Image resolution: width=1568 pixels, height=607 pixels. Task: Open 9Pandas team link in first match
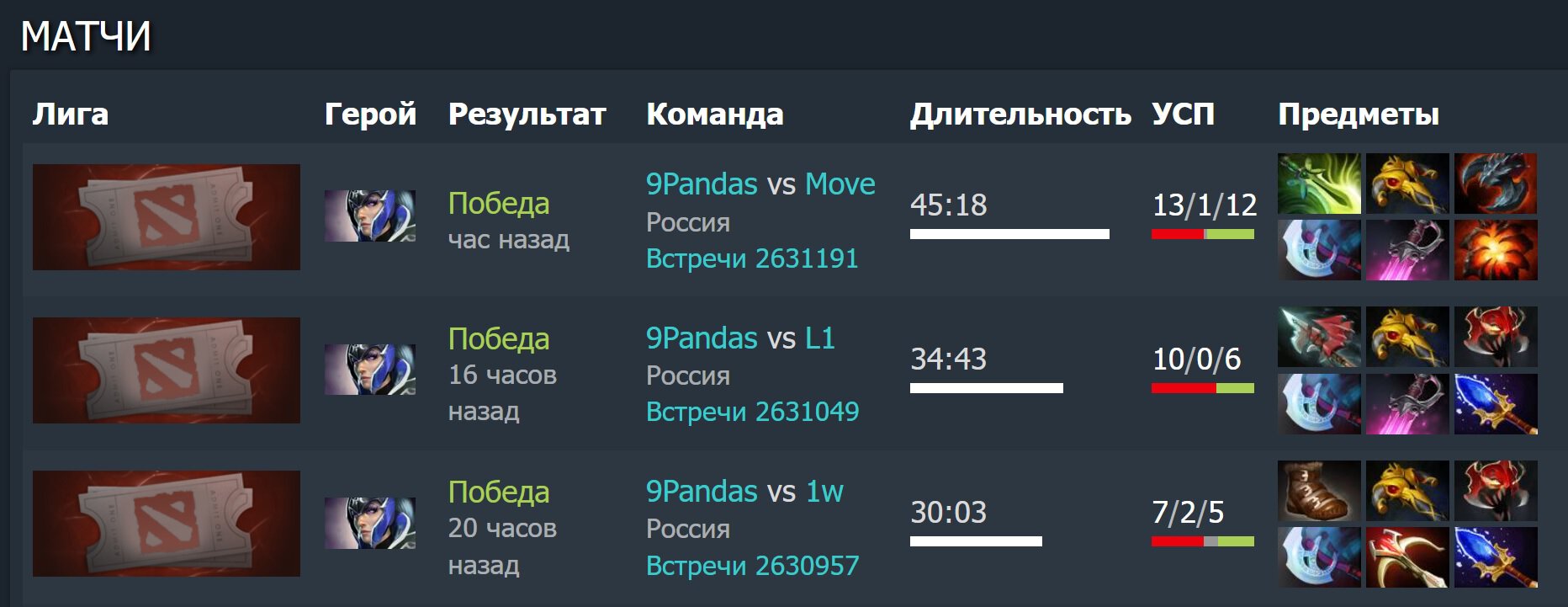point(702,184)
